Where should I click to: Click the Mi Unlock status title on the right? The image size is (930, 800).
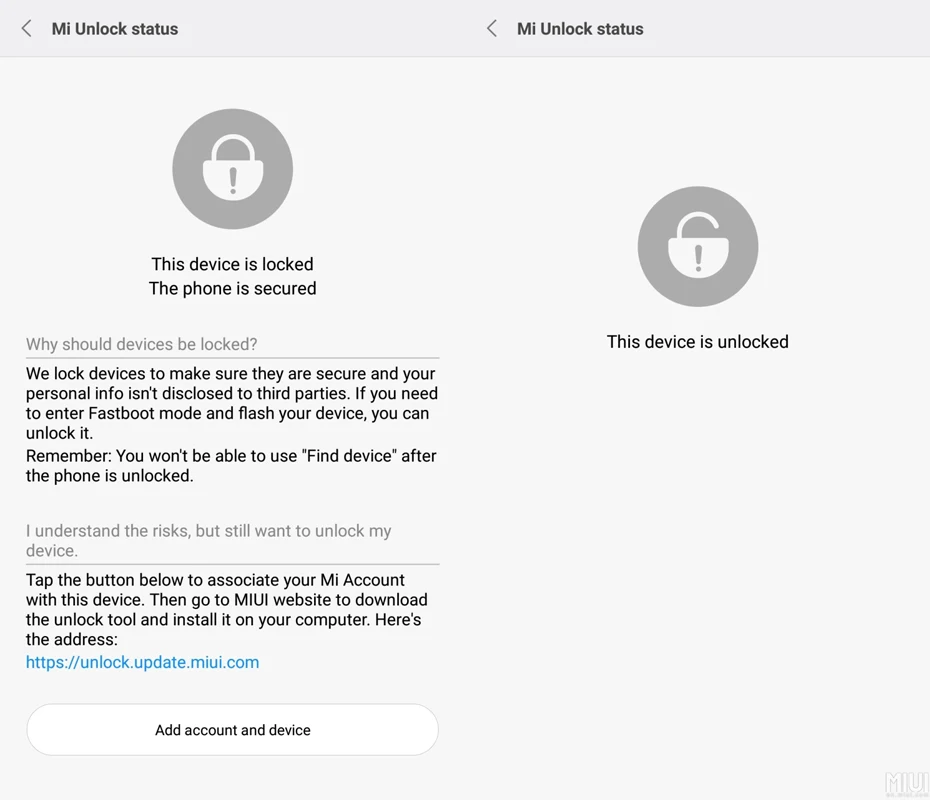click(580, 28)
